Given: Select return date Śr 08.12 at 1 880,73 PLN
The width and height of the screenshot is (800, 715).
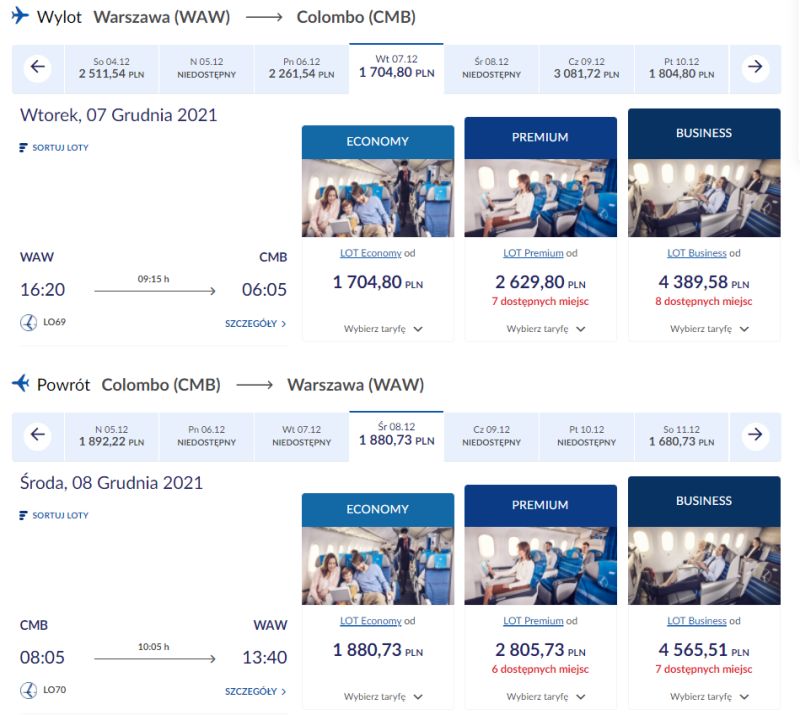Looking at the screenshot, I should coord(396,436).
